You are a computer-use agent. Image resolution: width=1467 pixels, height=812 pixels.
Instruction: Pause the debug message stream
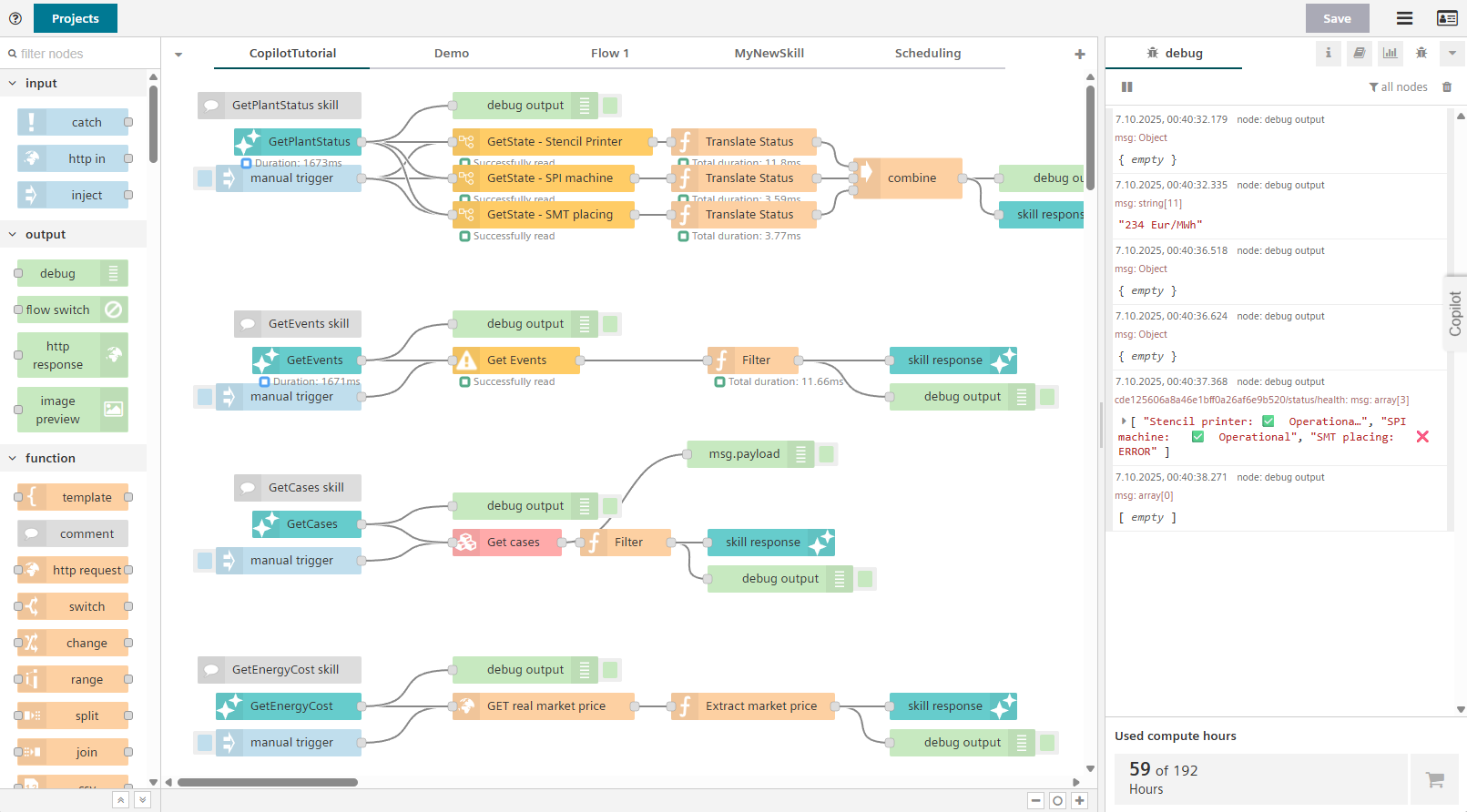click(1126, 87)
